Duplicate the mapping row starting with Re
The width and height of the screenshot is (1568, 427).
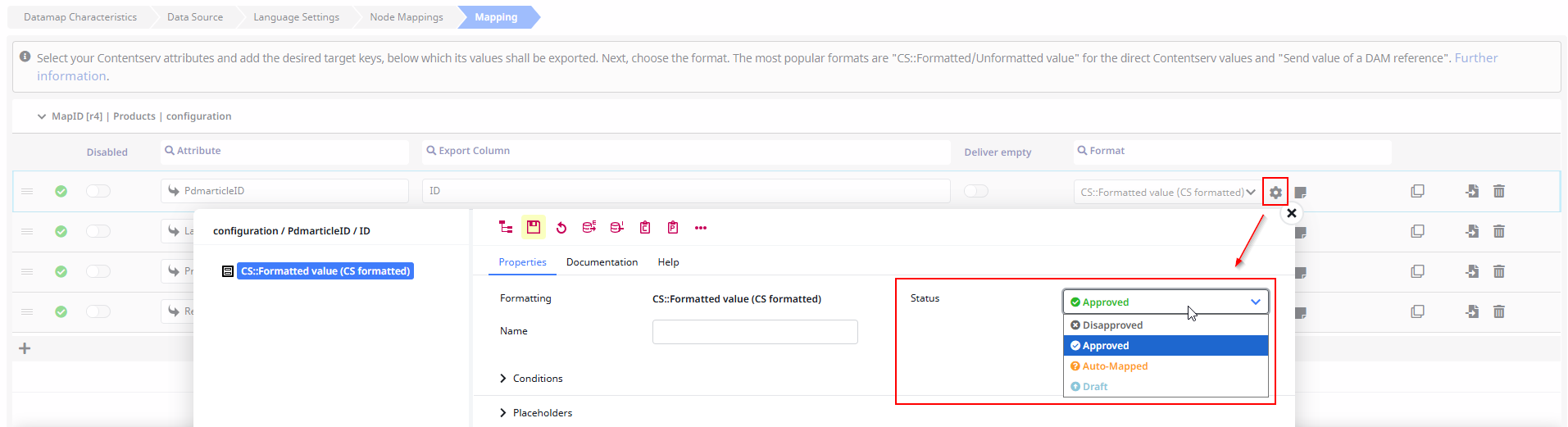coord(1417,311)
